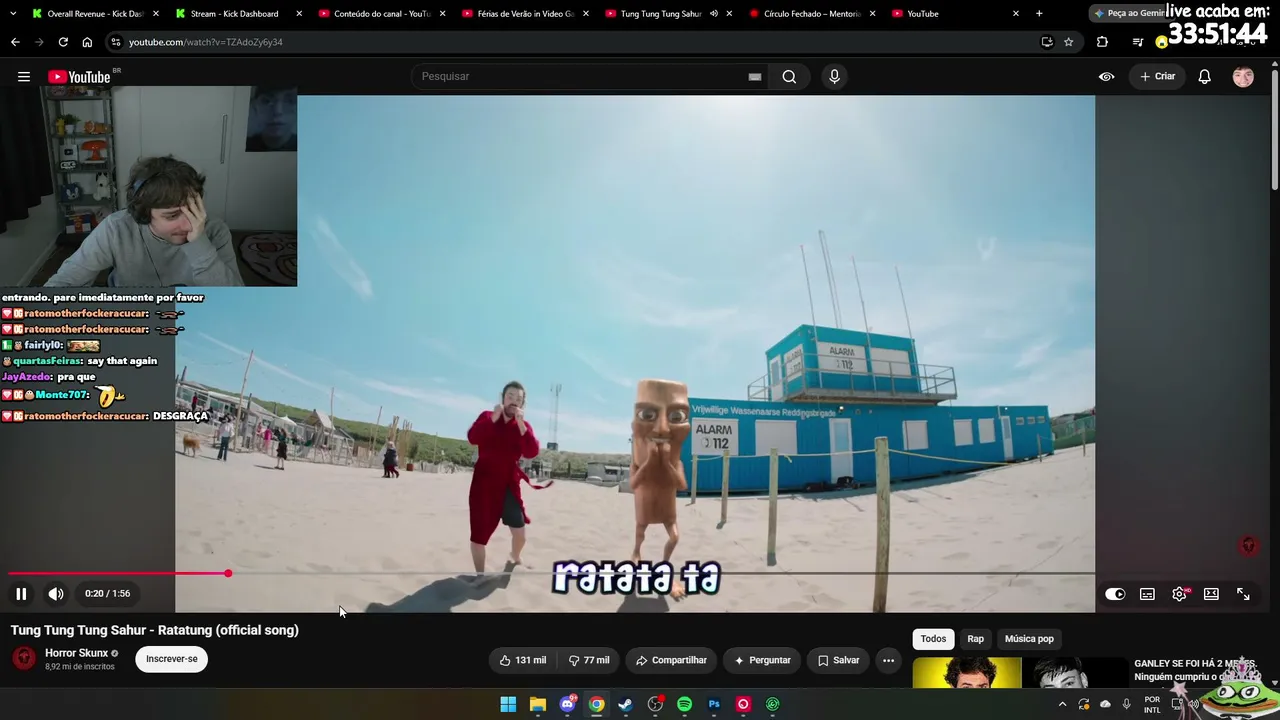The image size is (1280, 720).
Task: Reload the current page
Action: (x=63, y=42)
